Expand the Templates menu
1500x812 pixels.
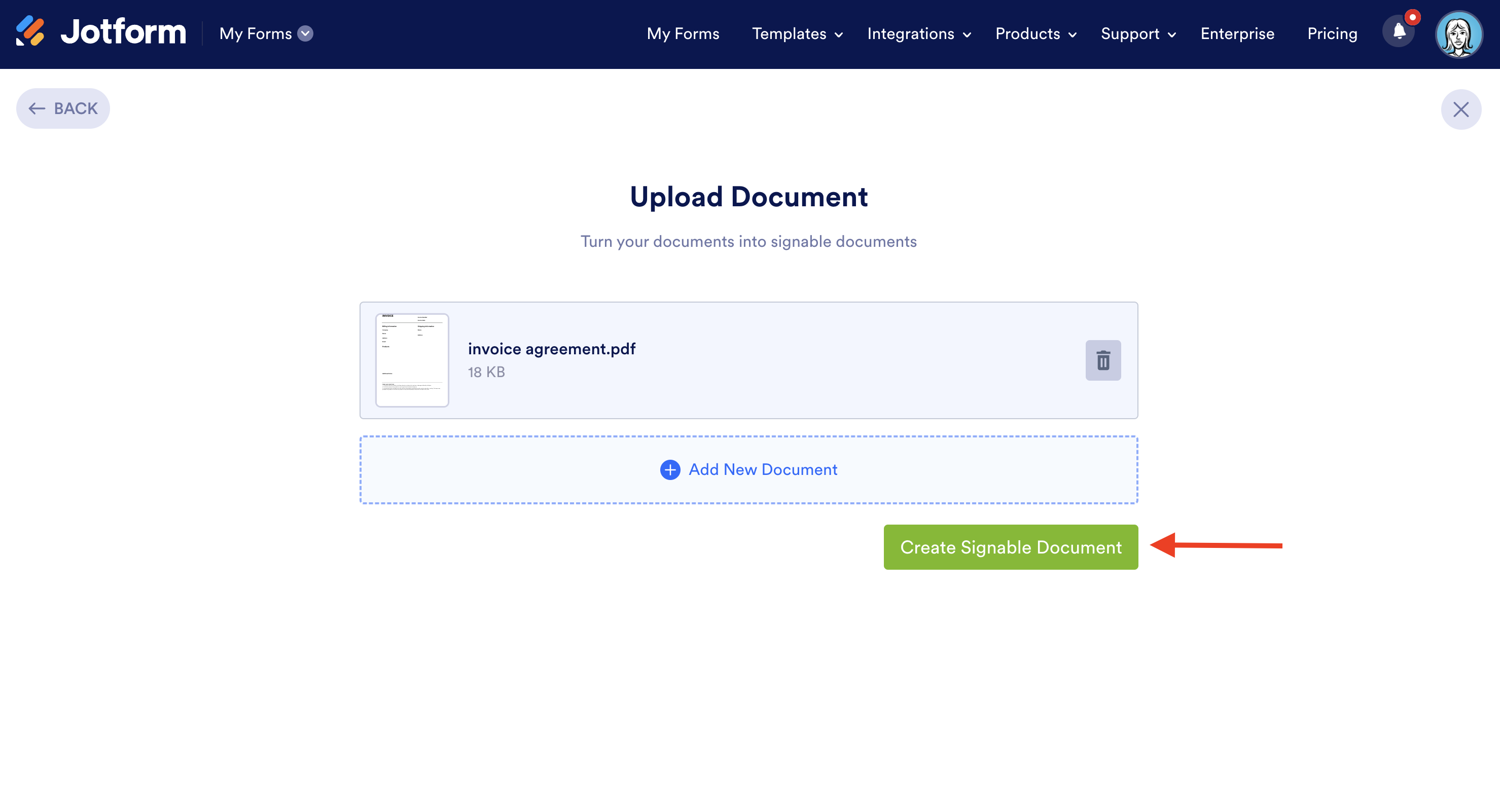797,34
